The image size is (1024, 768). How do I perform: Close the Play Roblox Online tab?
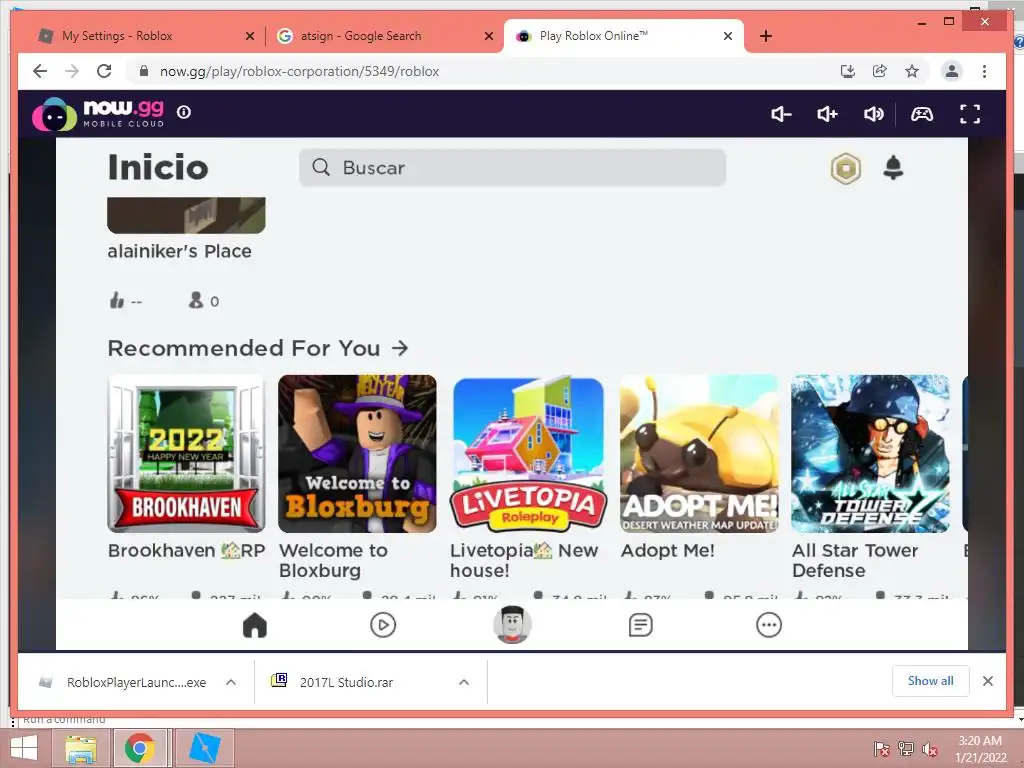728,37
